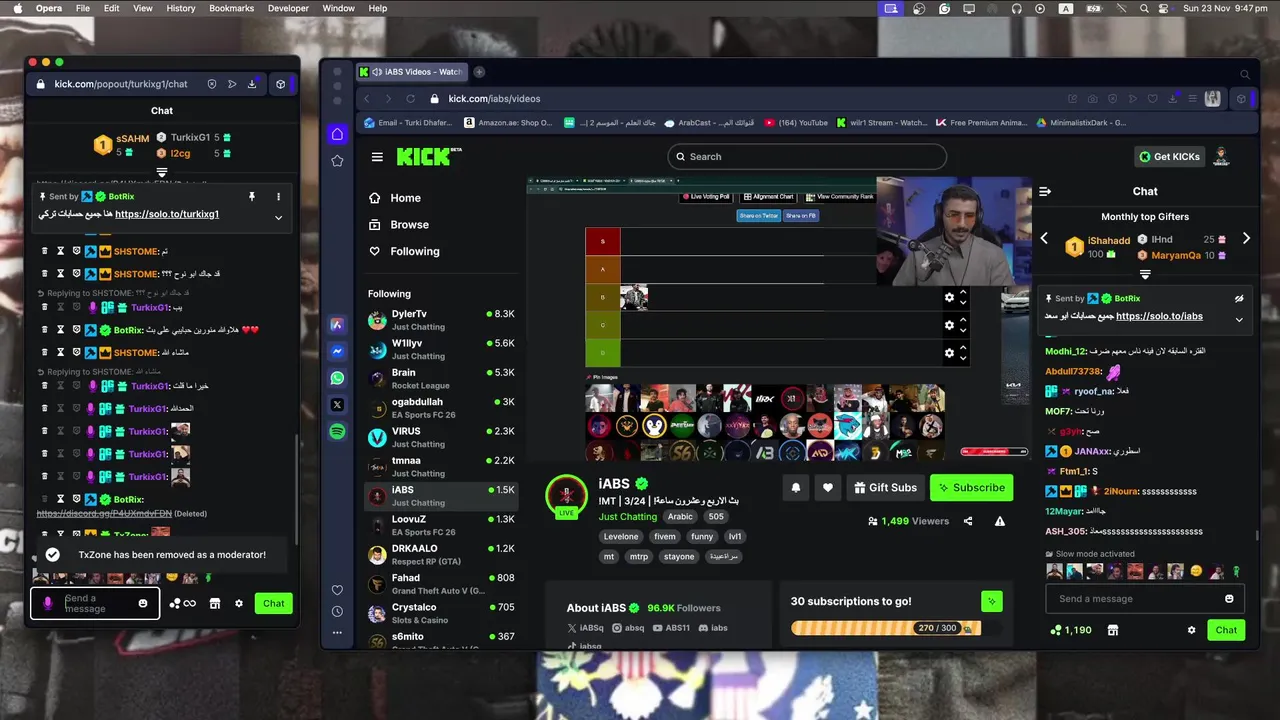Click Chat send button in iABS chat
The height and width of the screenshot is (720, 1280).
point(1226,630)
